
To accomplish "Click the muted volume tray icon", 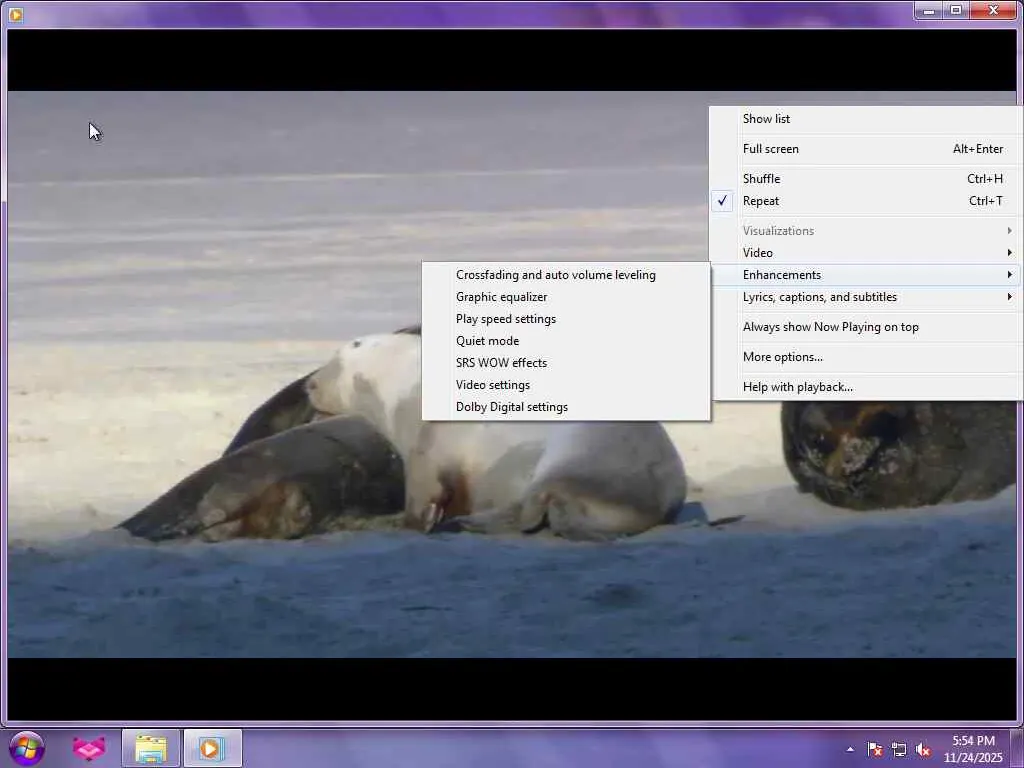I will click(923, 749).
